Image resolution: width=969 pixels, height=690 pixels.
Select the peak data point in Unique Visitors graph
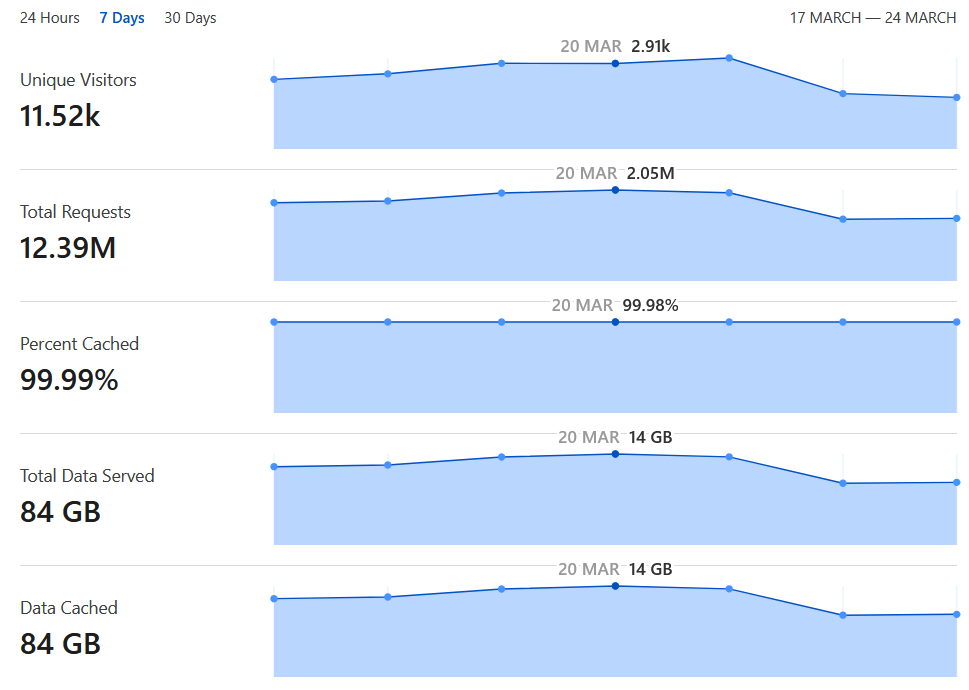pos(729,58)
